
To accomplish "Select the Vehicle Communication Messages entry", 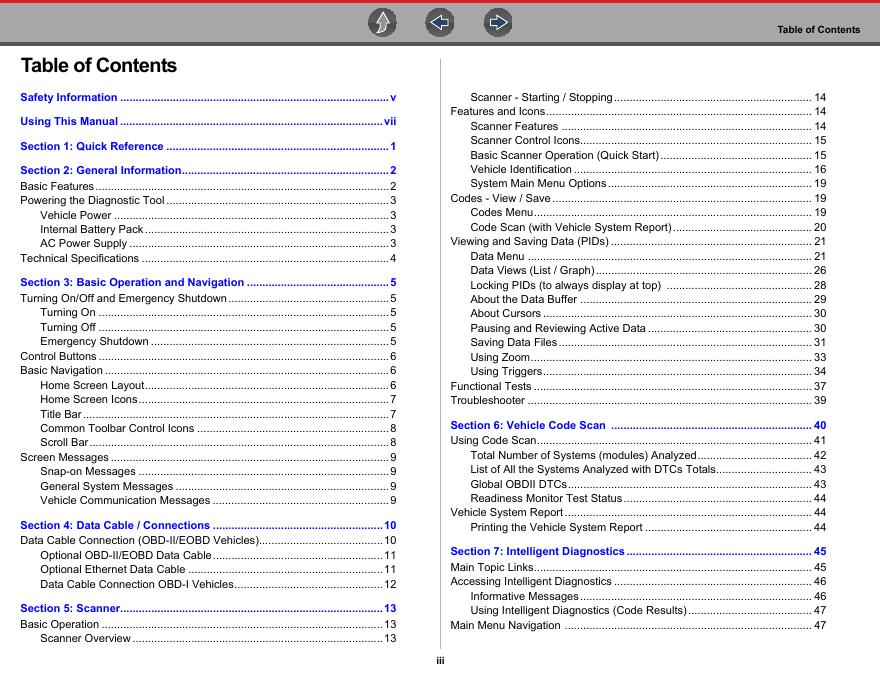I will point(125,500).
